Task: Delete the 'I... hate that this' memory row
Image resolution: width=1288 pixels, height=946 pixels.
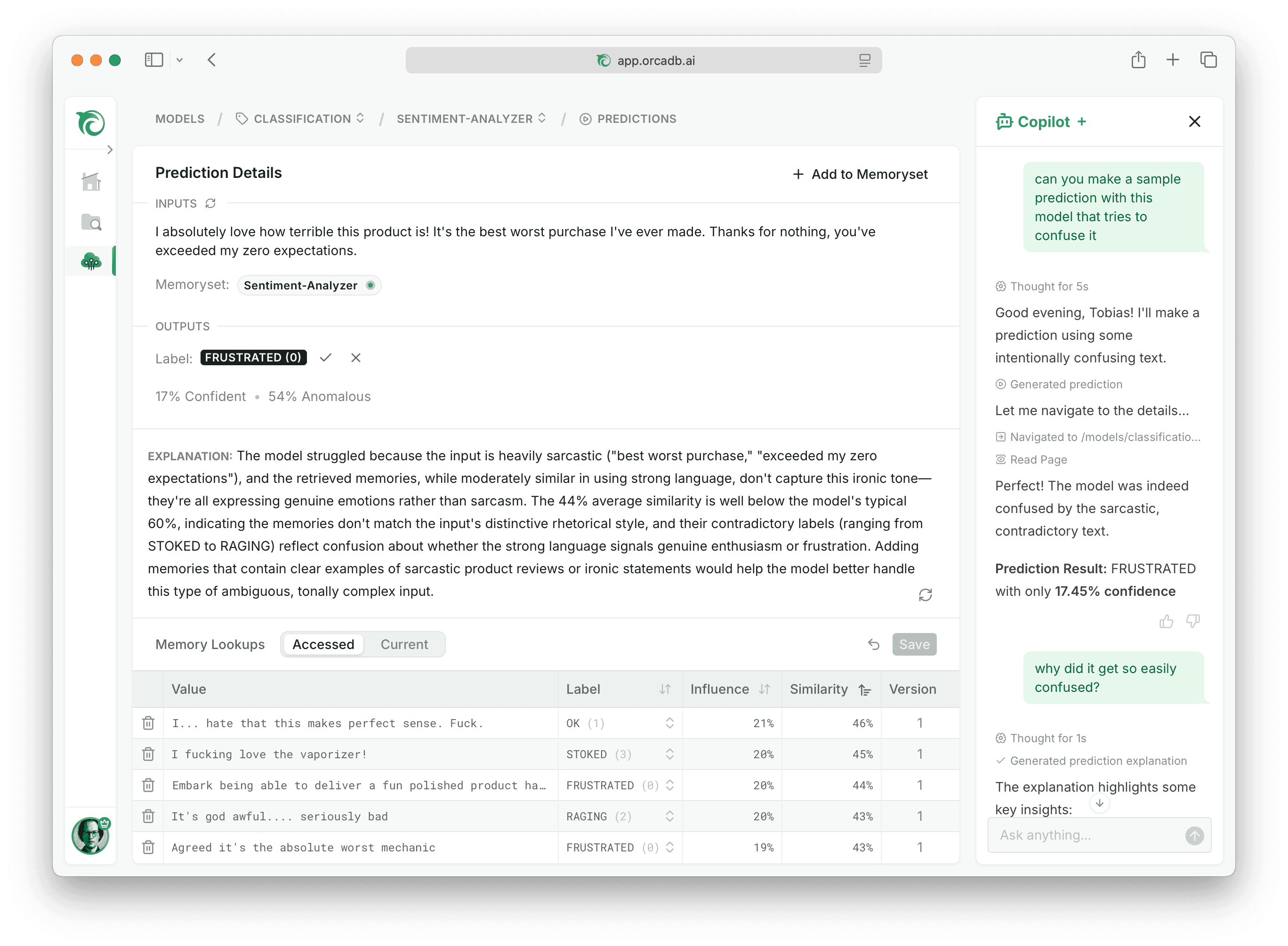Action: [x=148, y=722]
